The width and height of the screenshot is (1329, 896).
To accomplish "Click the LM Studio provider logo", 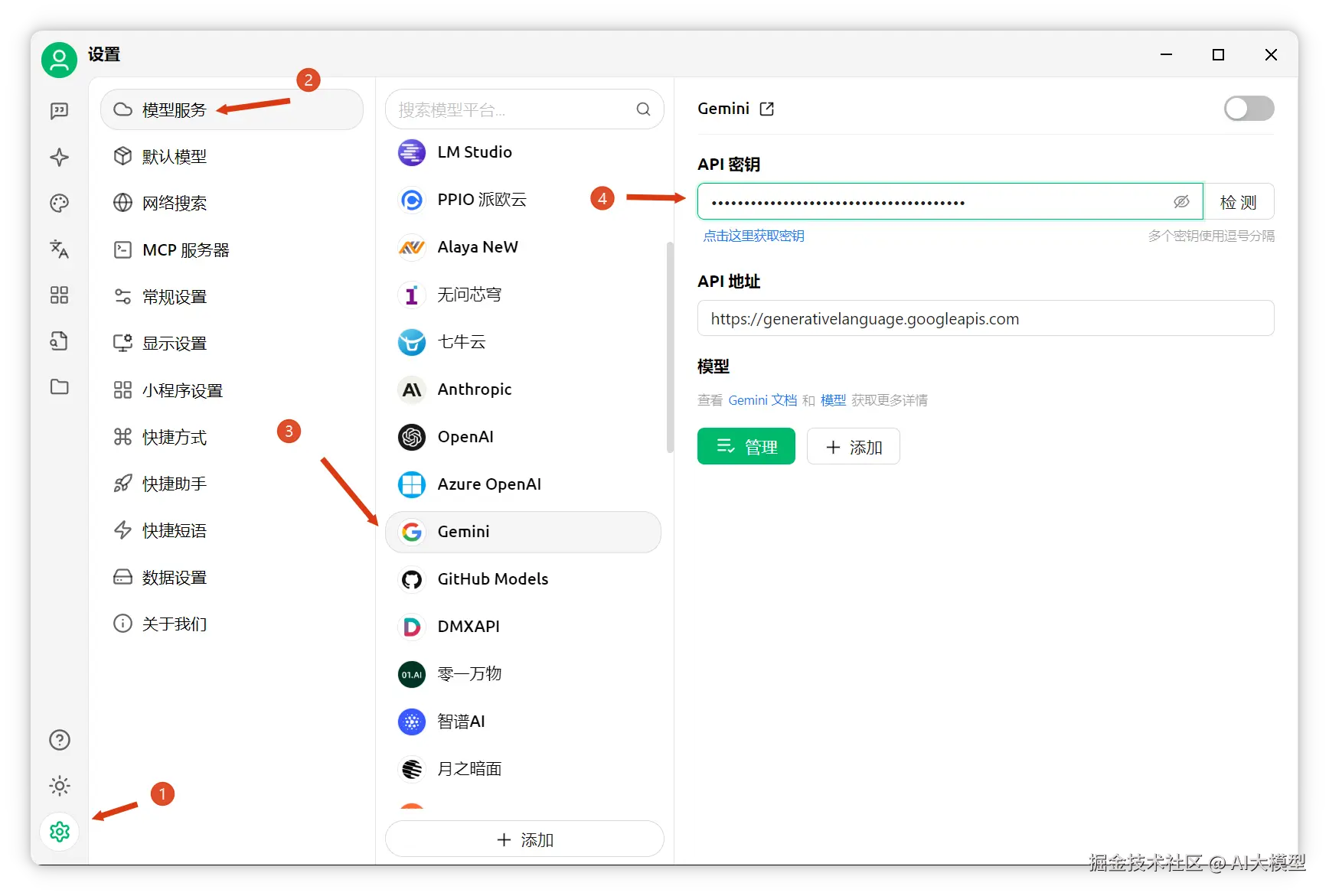I will [412, 152].
